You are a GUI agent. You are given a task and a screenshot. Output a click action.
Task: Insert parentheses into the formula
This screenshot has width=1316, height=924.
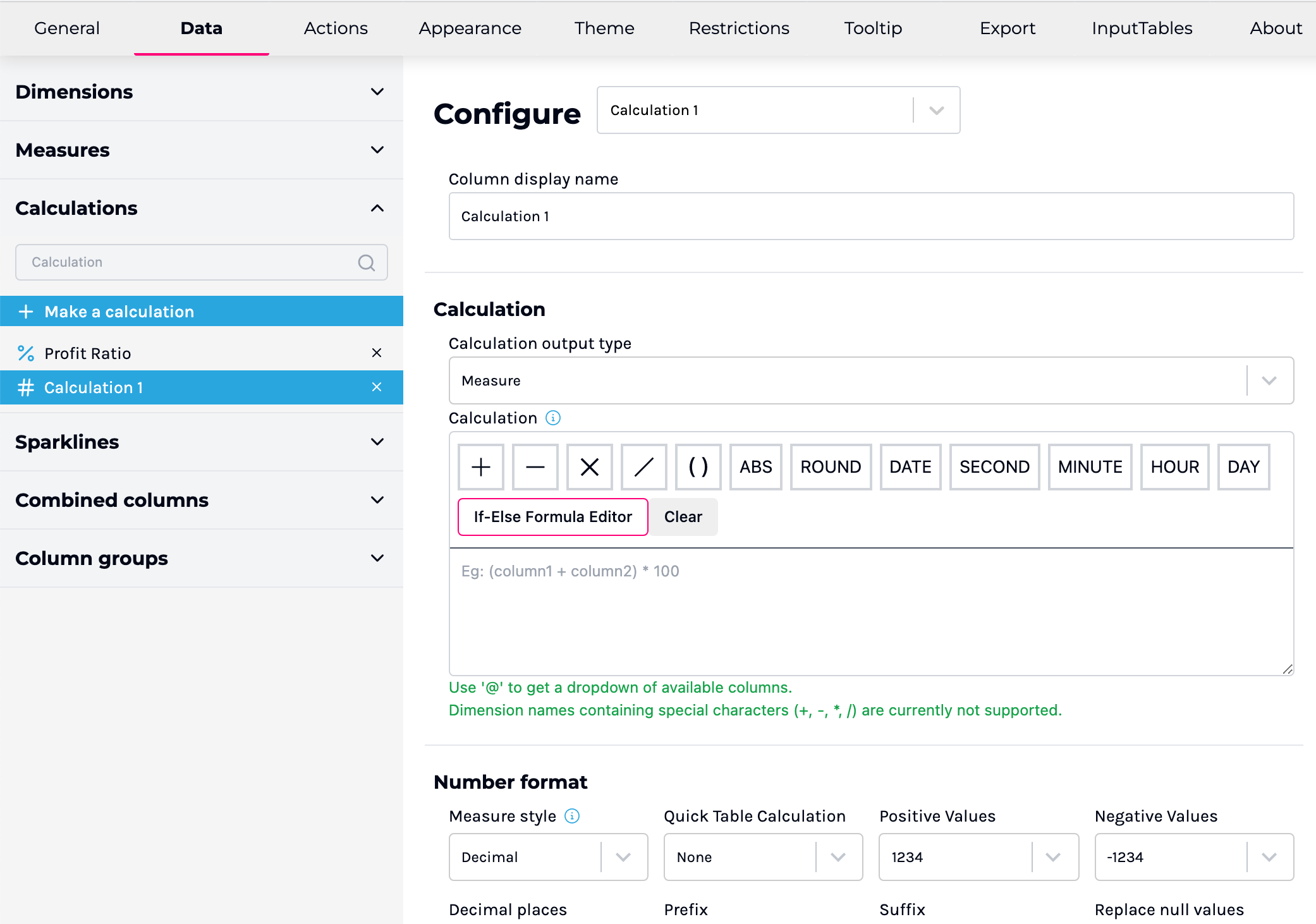click(x=698, y=467)
